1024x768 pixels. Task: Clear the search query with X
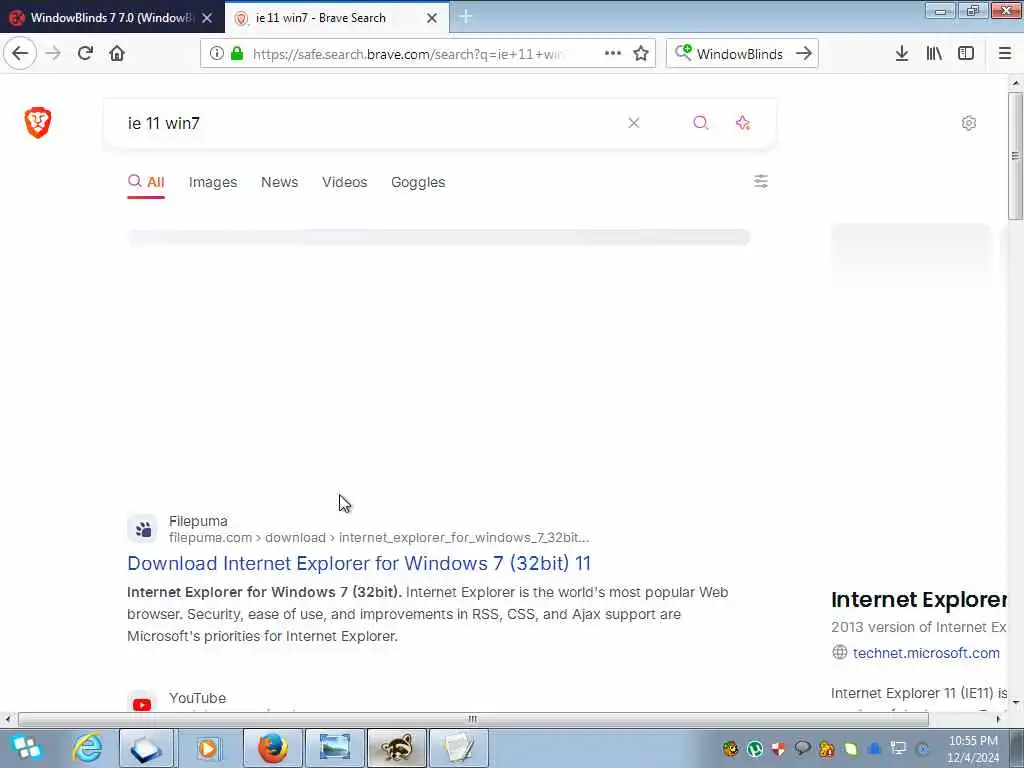click(x=633, y=123)
